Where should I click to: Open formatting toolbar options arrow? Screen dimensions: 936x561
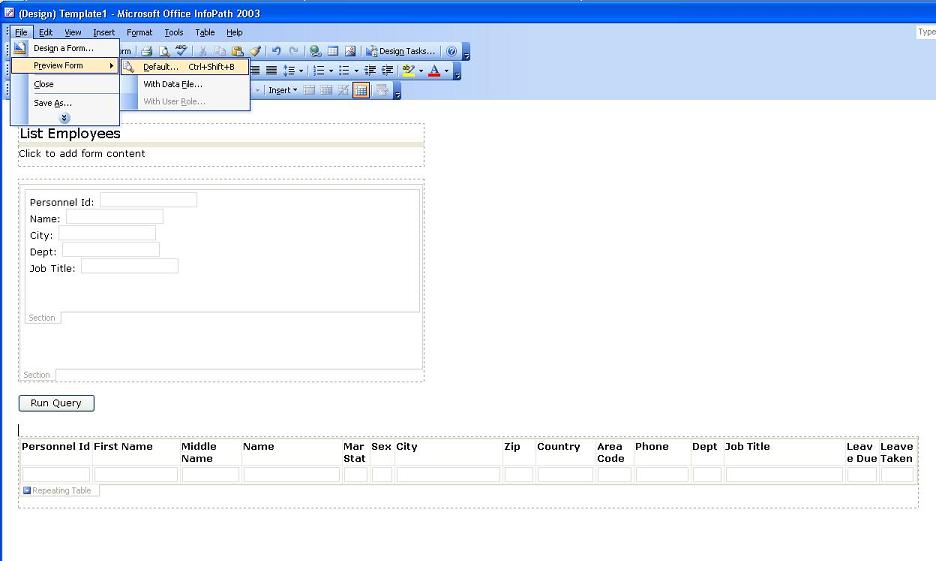[457, 71]
